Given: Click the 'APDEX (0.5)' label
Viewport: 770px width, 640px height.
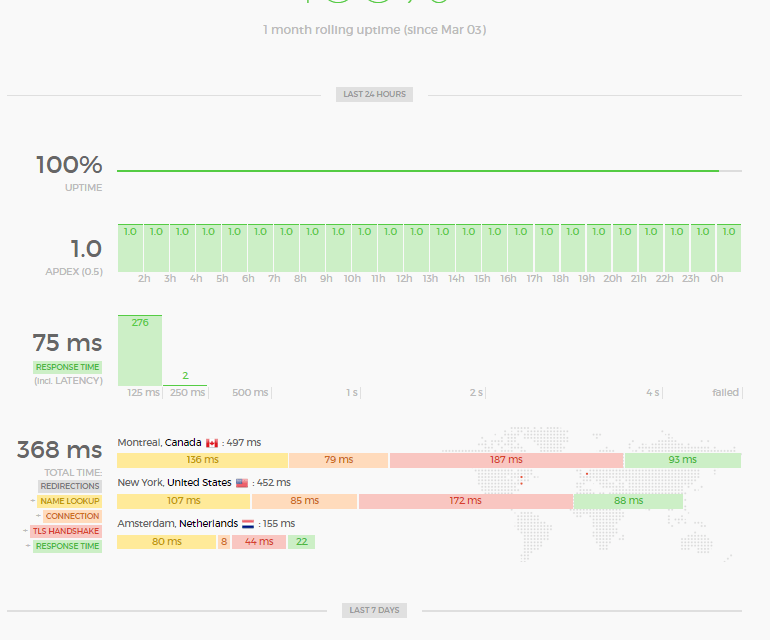Looking at the screenshot, I should coord(74,272).
